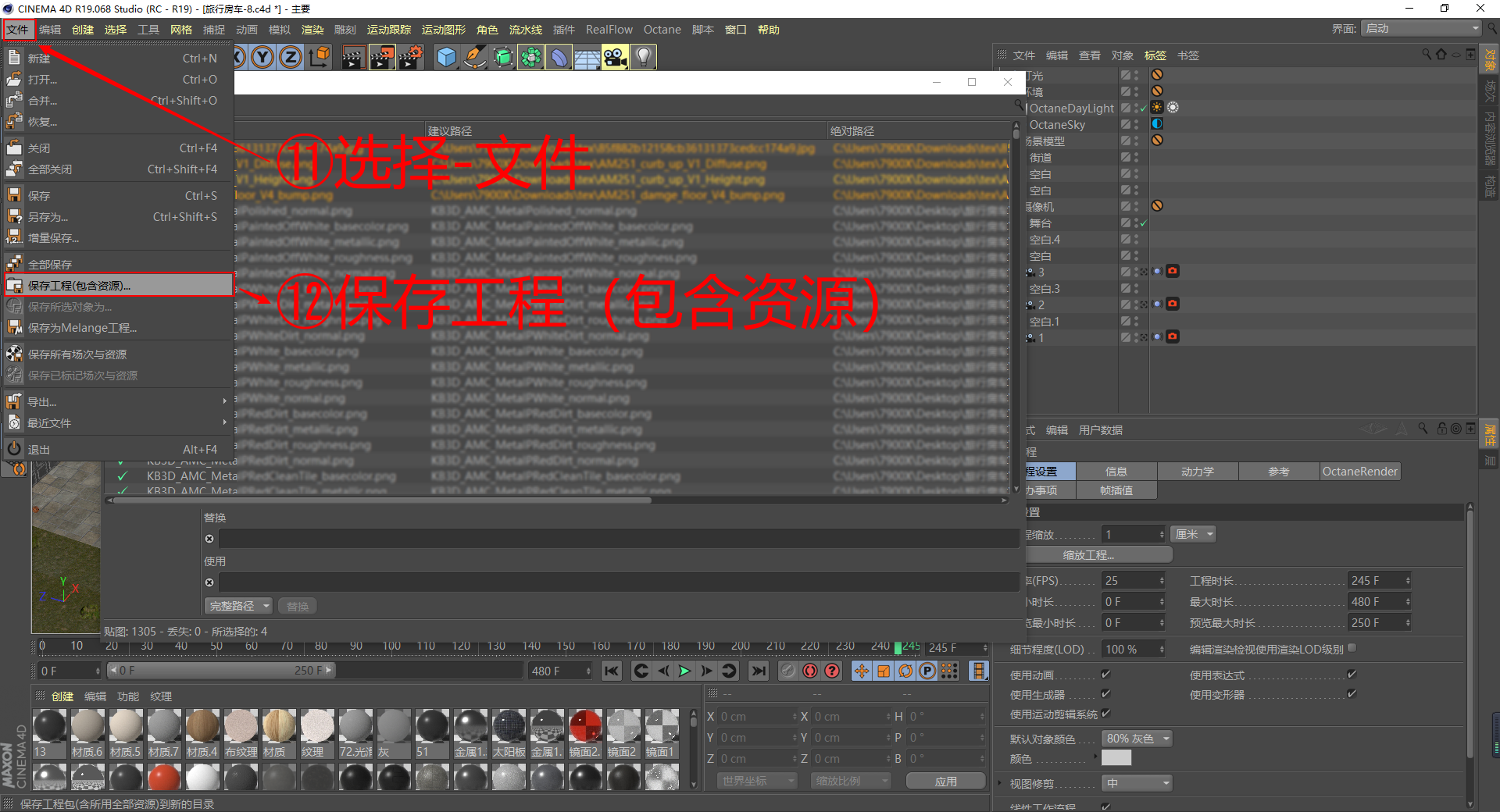Click the render to picture viewer icon
This screenshot has width=1500, height=812.
382,57
